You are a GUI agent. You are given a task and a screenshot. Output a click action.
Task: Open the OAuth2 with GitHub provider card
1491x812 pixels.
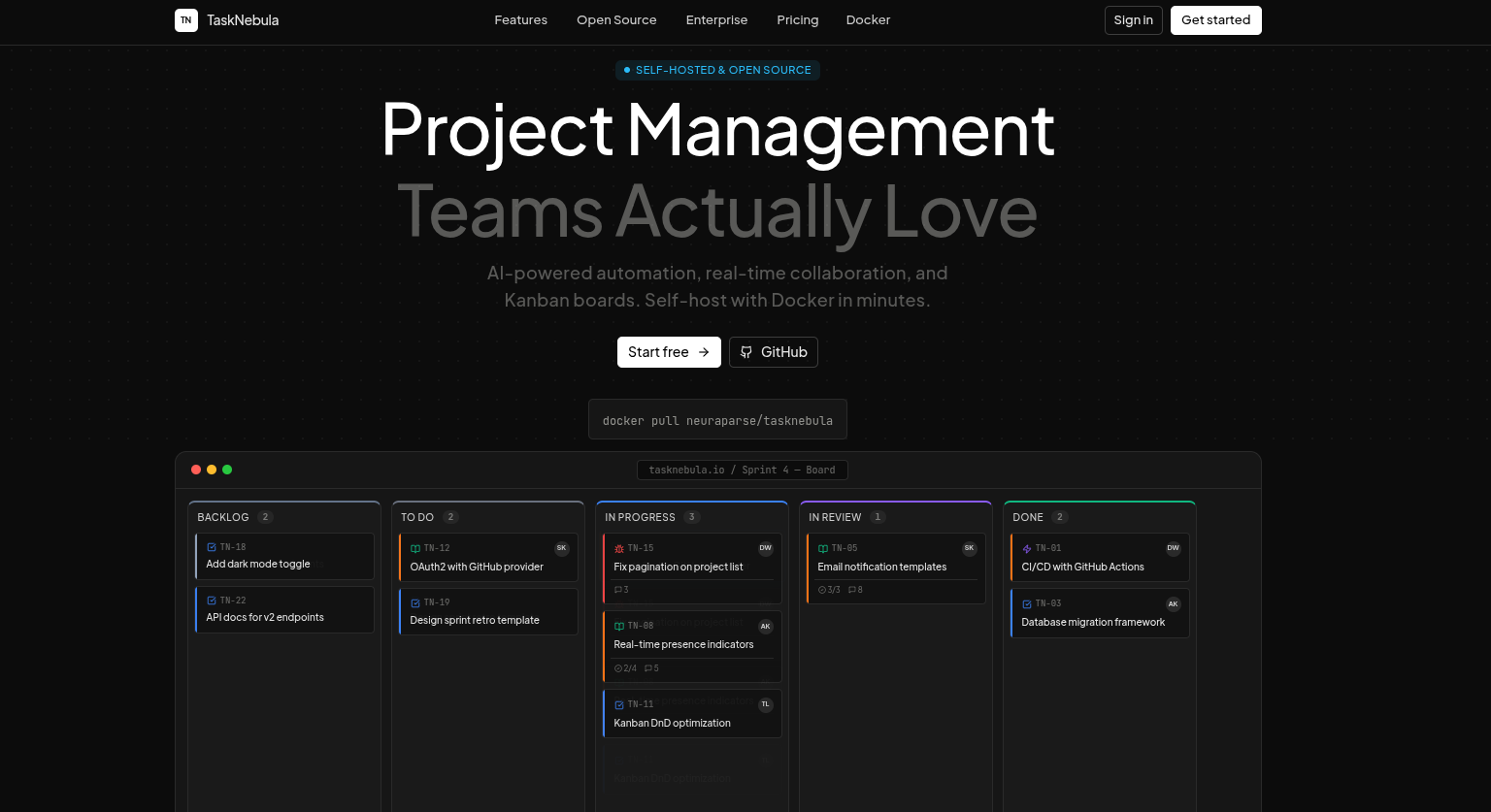(x=488, y=558)
